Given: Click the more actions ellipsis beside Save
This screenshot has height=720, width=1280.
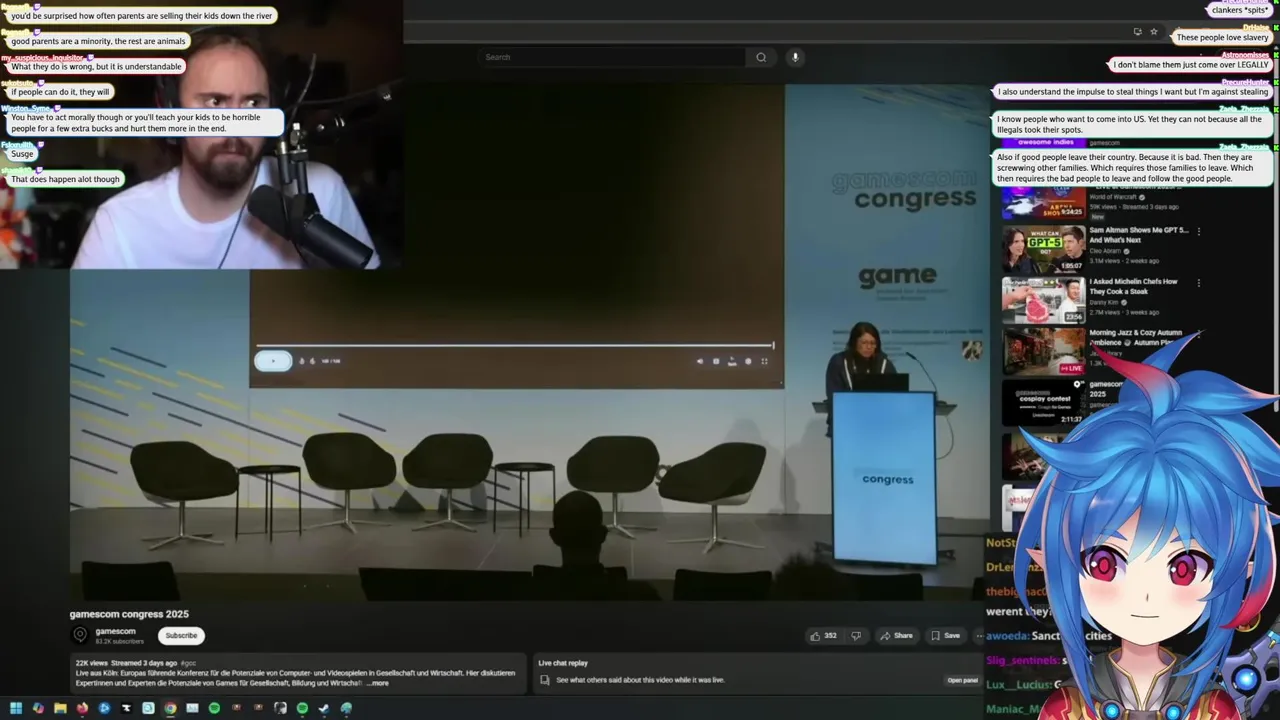Looking at the screenshot, I should pos(979,635).
